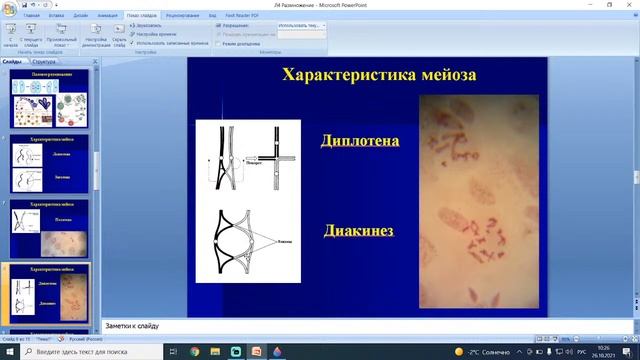Open Главная ribbon tab
The width and height of the screenshot is (640, 360).
[x=31, y=16]
